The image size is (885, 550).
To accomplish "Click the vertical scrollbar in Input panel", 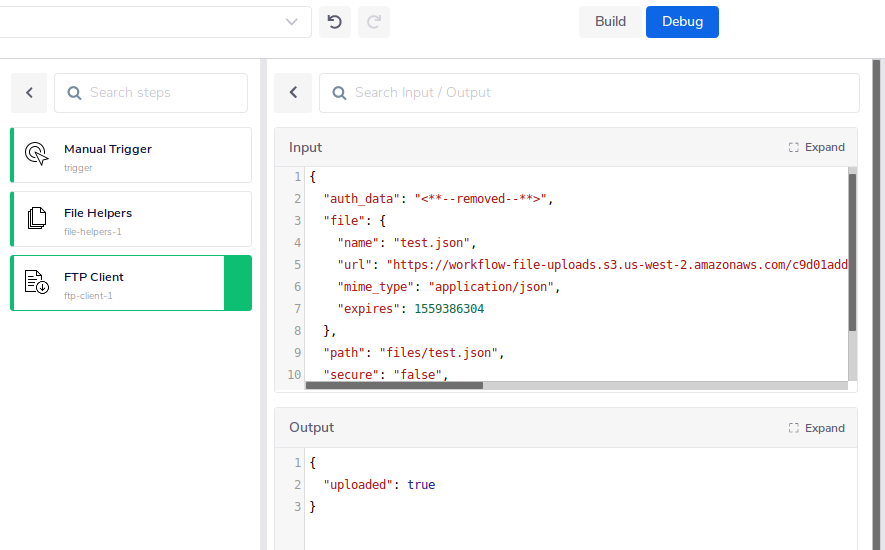I will pyautogui.click(x=852, y=252).
